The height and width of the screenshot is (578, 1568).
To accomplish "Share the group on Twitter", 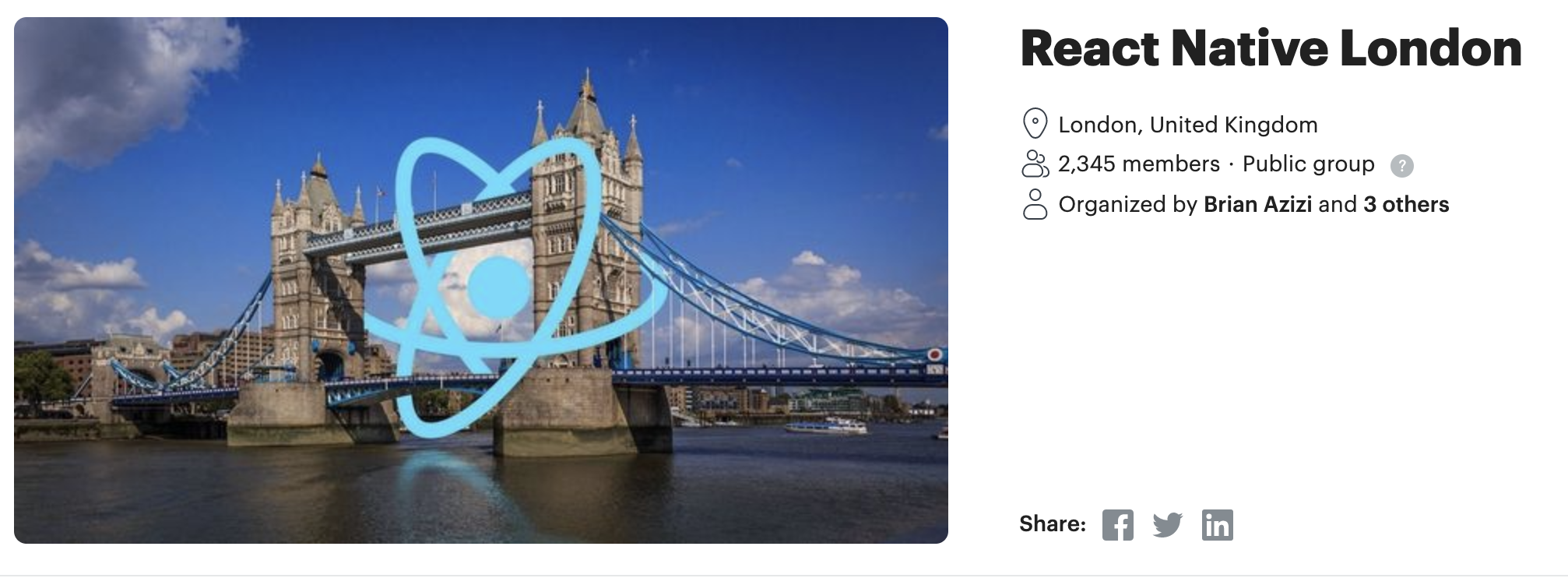I will click(1167, 525).
